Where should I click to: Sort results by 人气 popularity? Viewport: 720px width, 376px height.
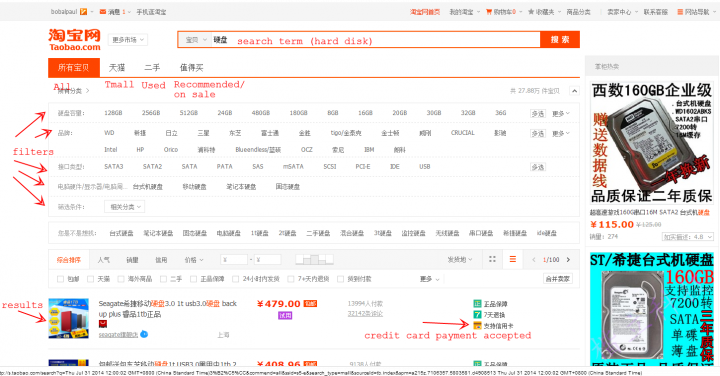[104, 260]
